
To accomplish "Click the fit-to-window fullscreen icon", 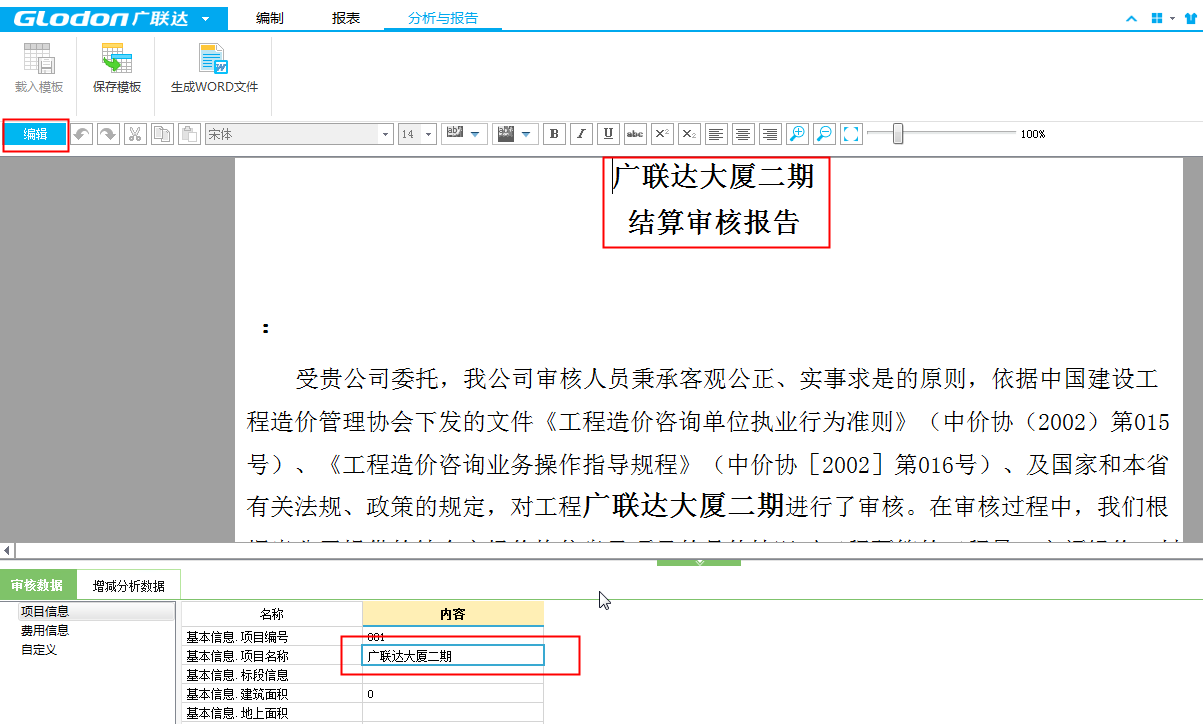I will tap(851, 134).
